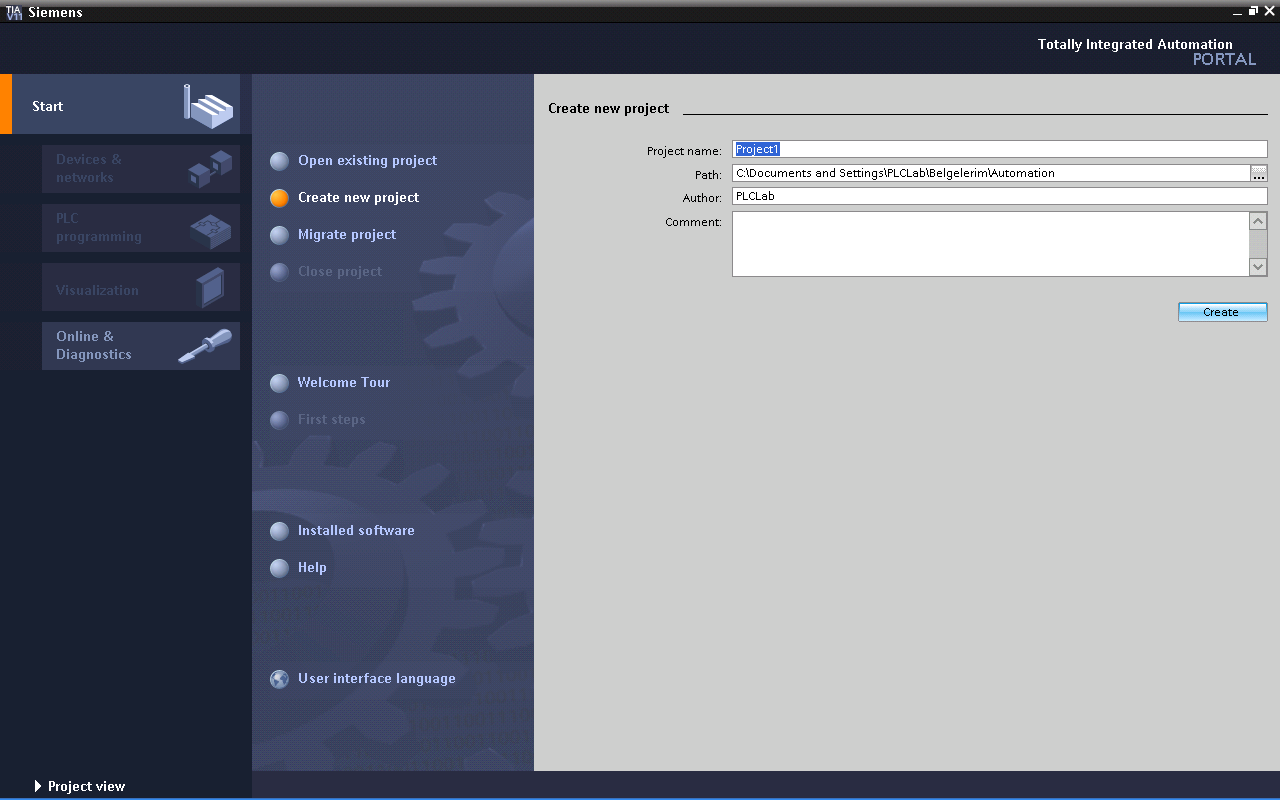The image size is (1280, 800).
Task: Click into the Author field
Action: [x=999, y=196]
